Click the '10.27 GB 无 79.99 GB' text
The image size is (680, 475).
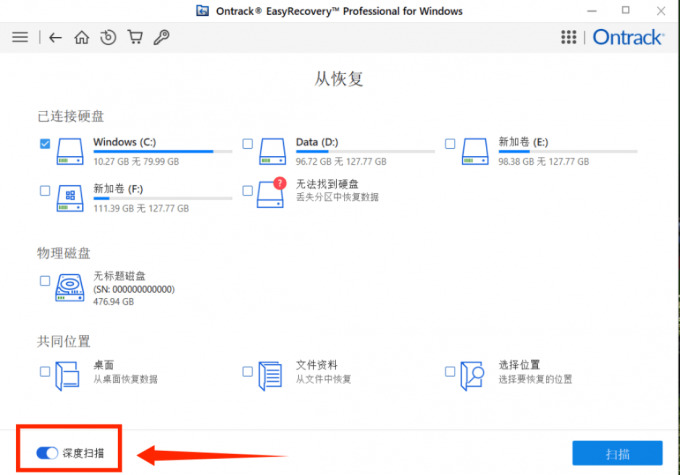pyautogui.click(x=136, y=162)
